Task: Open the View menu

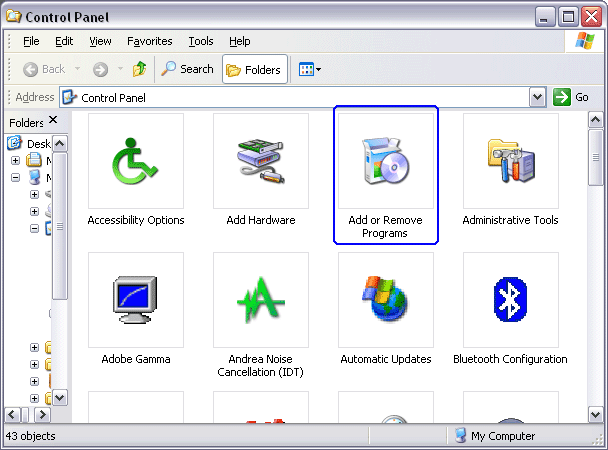Action: point(100,41)
